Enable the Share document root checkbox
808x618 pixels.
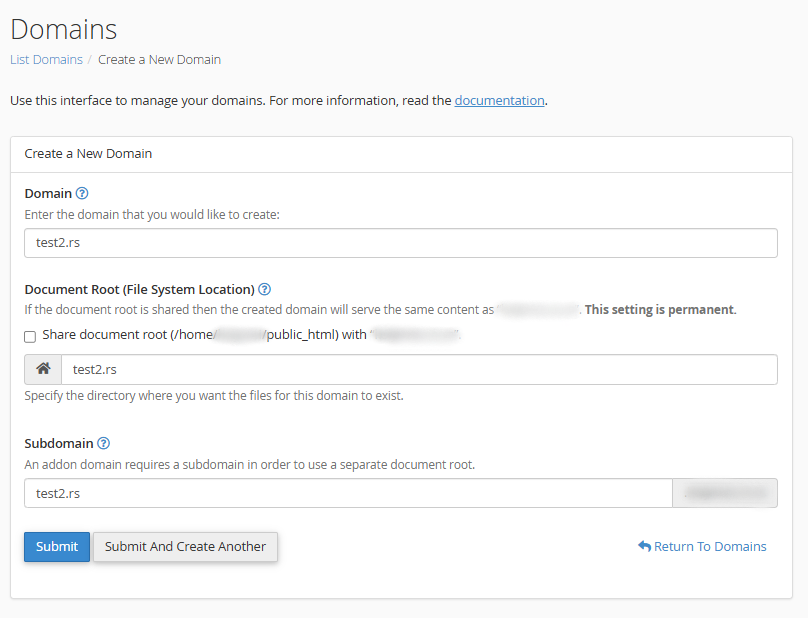[x=30, y=337]
